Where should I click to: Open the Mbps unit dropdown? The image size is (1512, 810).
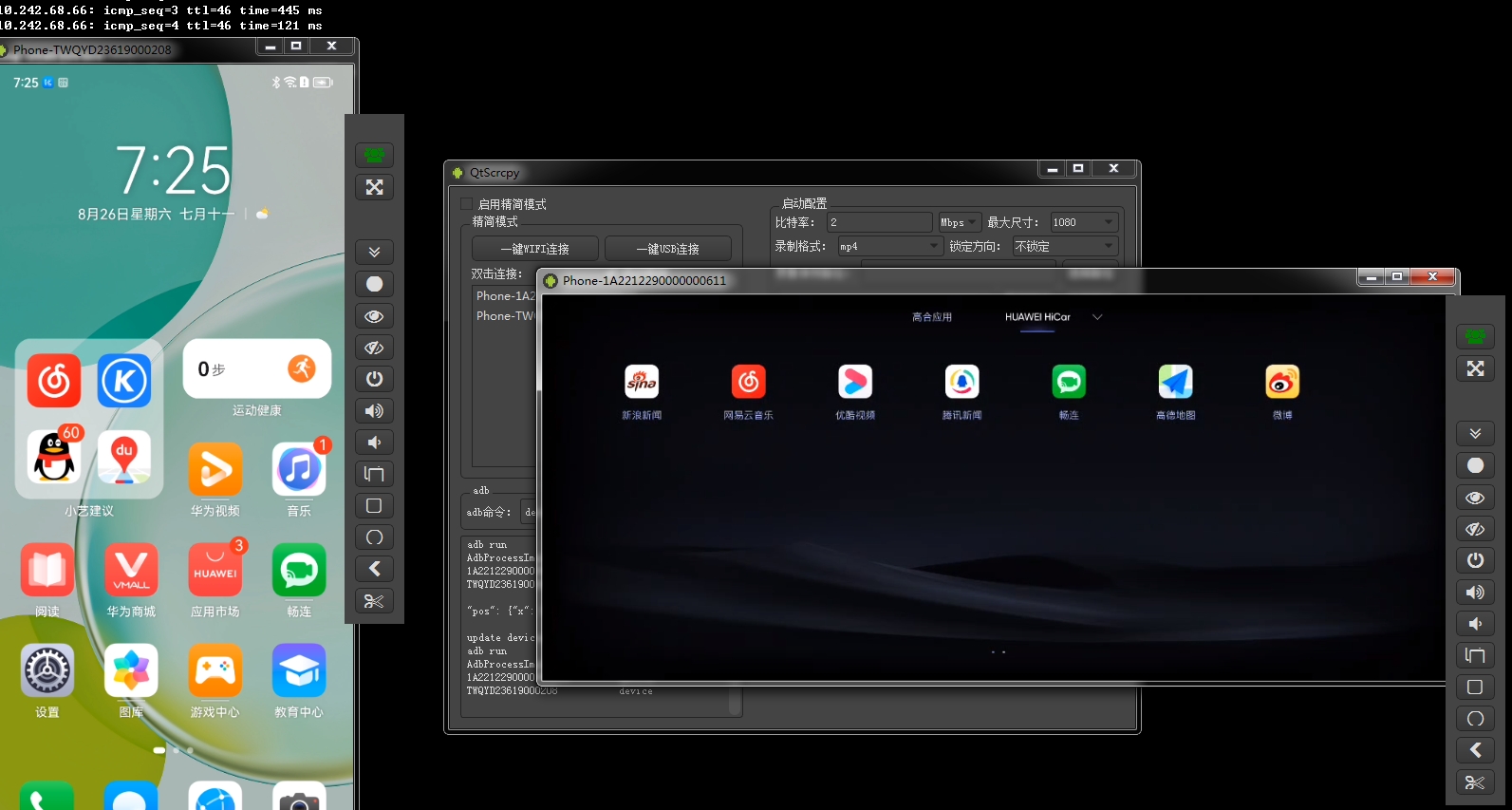(959, 222)
